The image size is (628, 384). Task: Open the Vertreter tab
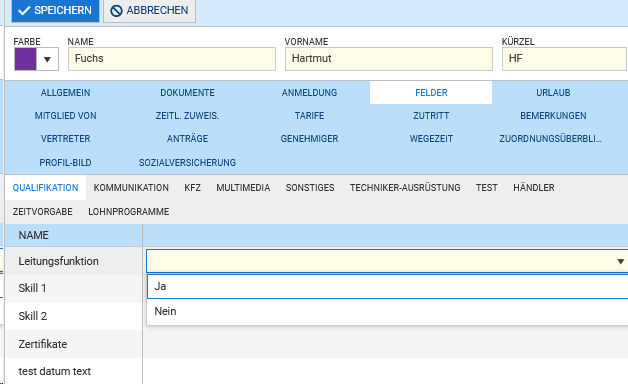(x=66, y=139)
